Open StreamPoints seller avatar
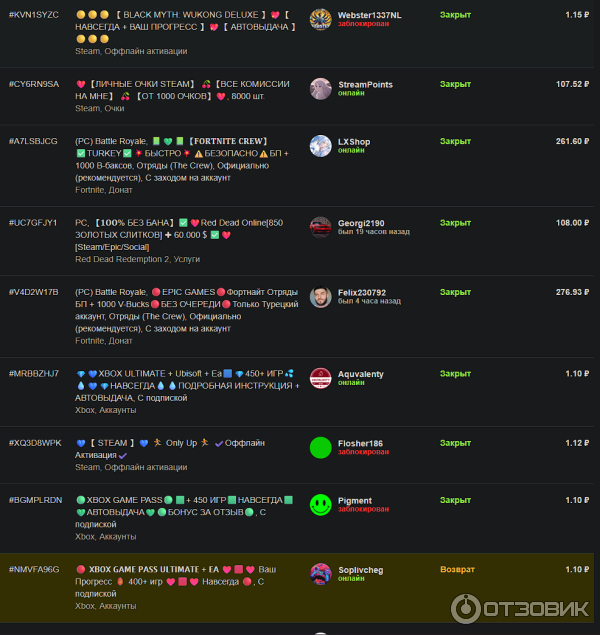600x635 pixels. point(320,89)
